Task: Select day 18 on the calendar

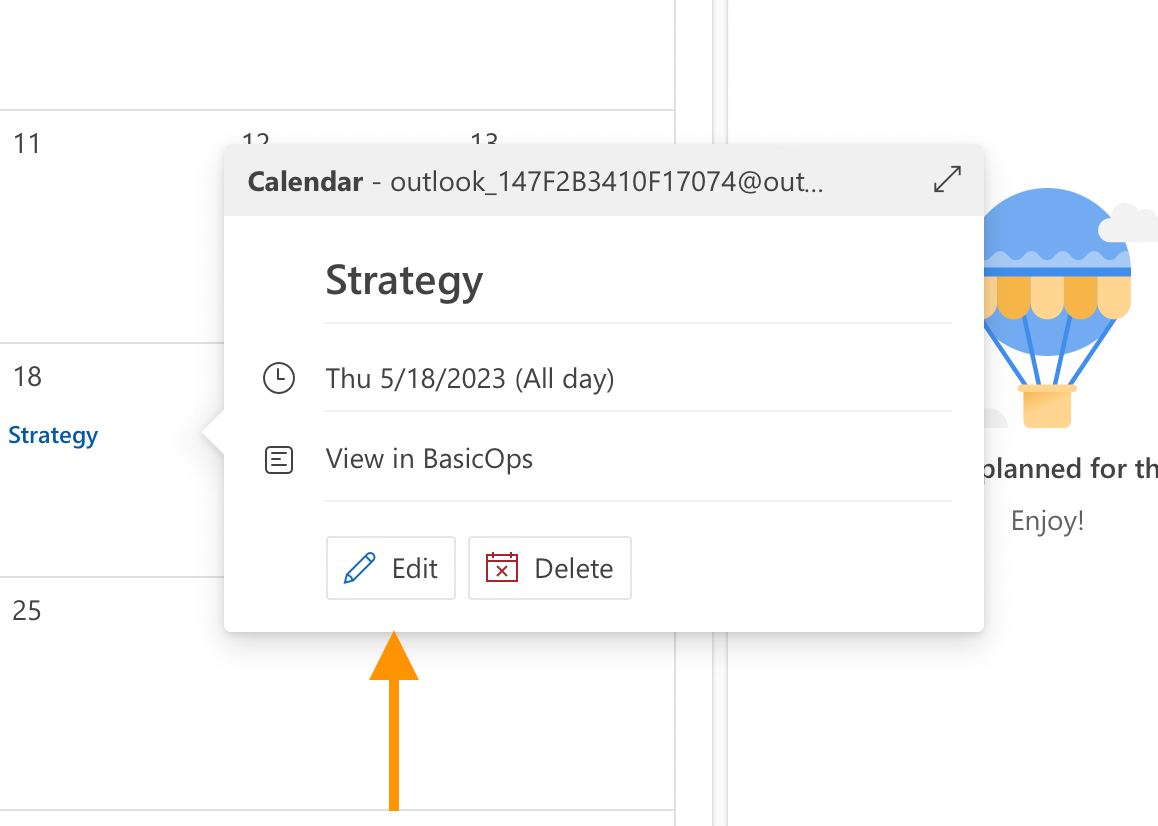Action: coord(27,377)
